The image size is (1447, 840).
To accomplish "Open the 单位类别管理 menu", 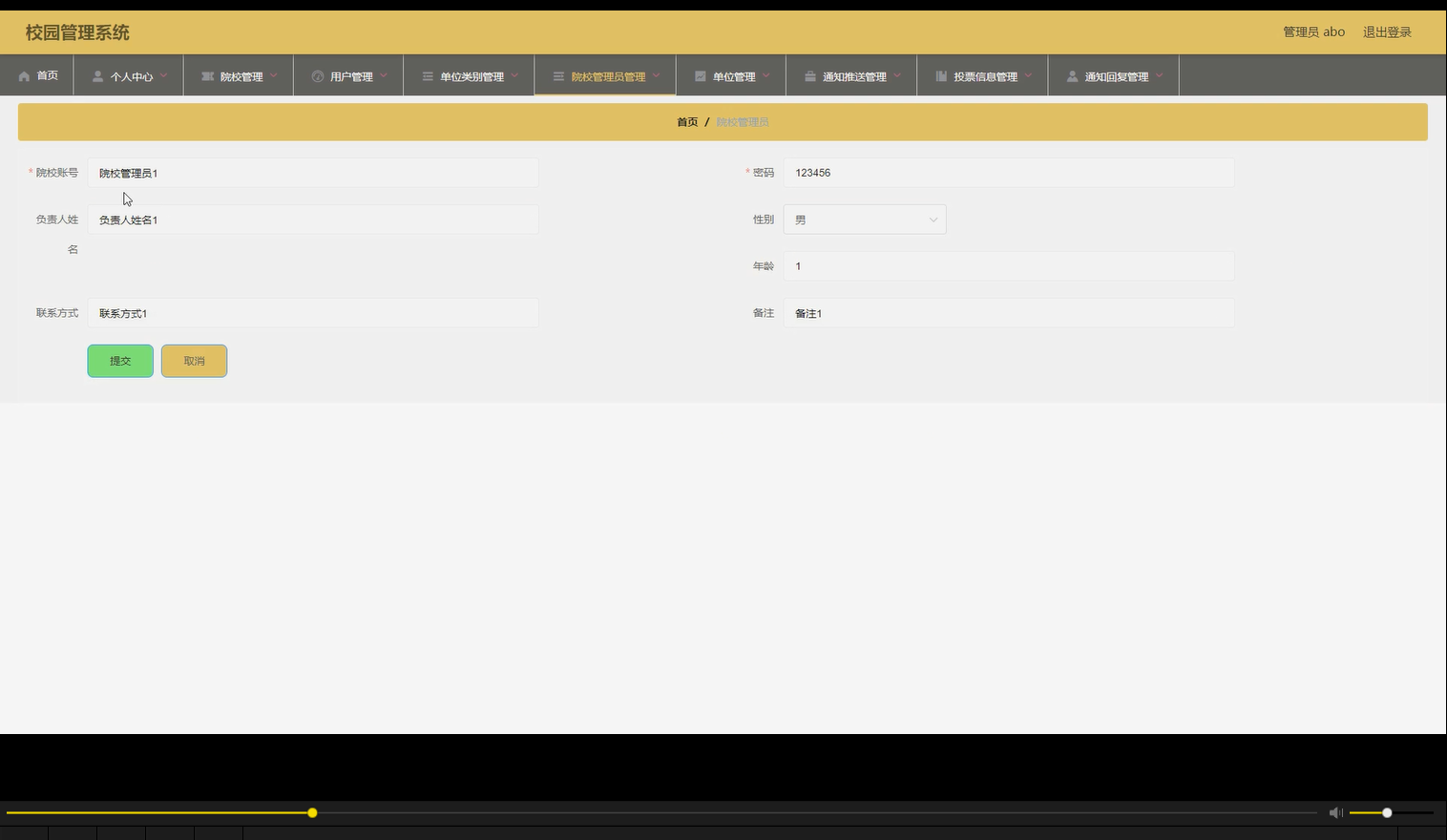I will click(x=469, y=75).
